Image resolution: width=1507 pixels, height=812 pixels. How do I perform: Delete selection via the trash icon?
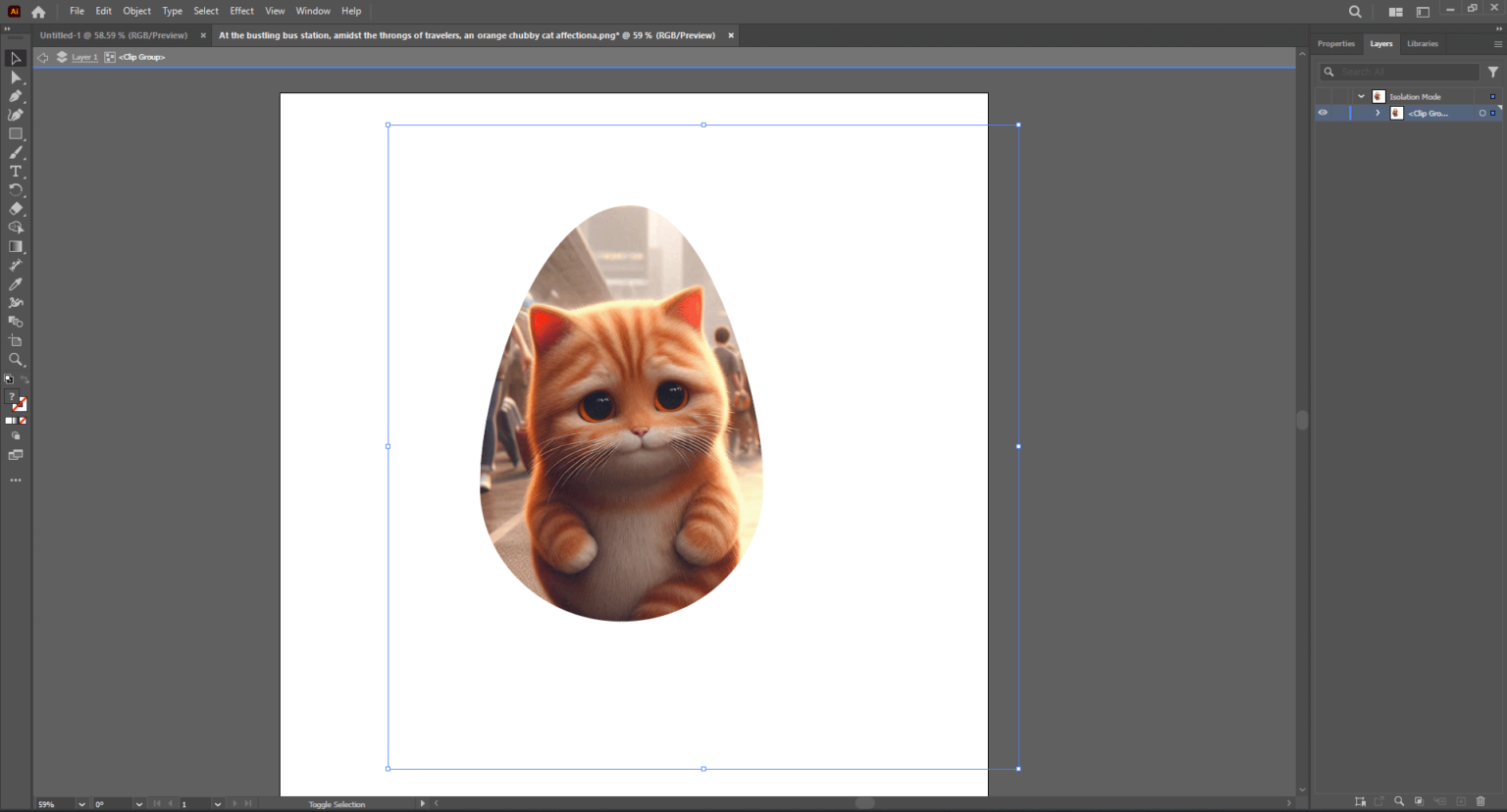(x=1481, y=801)
